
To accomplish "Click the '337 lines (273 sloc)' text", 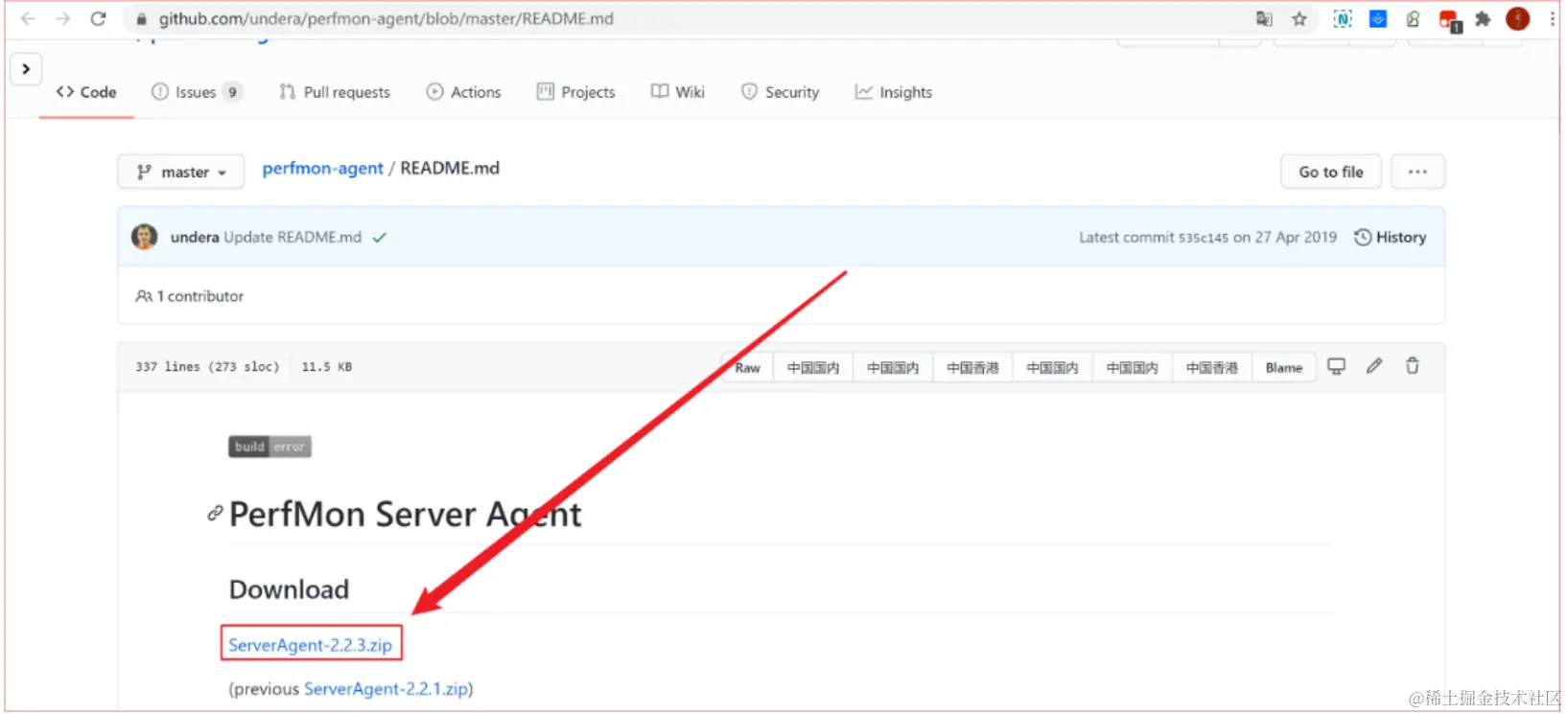I will click(207, 367).
